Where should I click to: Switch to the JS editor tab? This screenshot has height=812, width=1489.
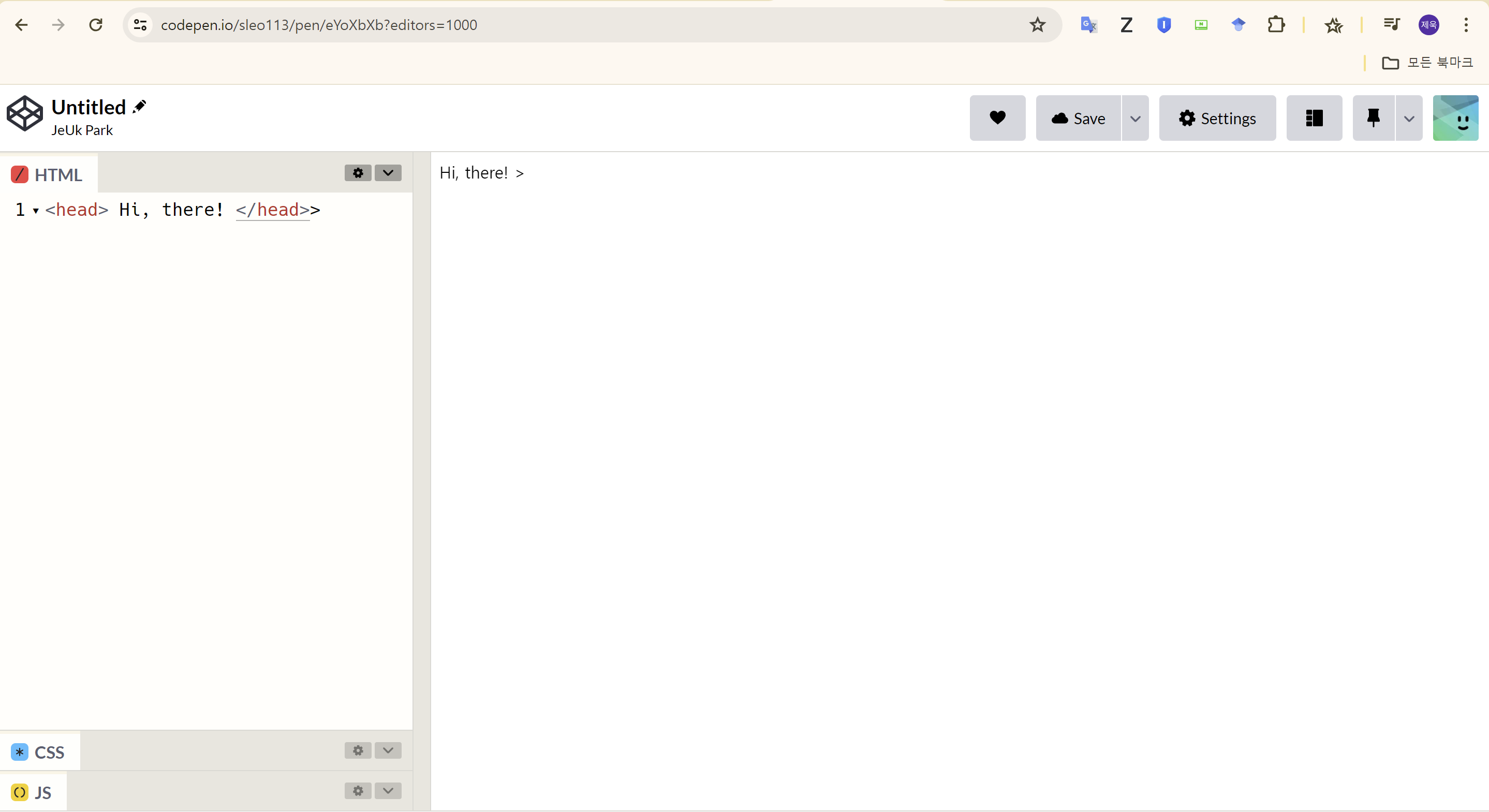pos(34,792)
